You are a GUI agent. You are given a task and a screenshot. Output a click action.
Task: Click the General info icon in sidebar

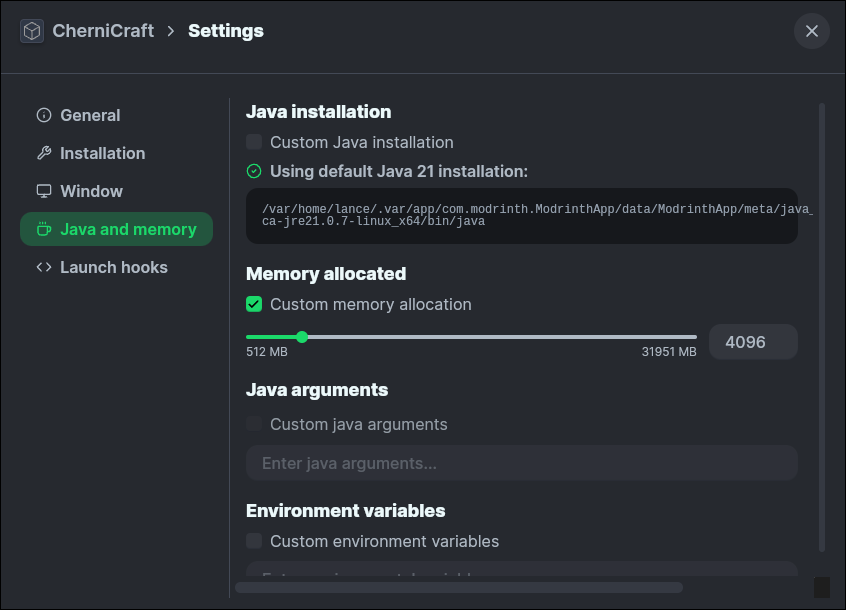tap(43, 115)
